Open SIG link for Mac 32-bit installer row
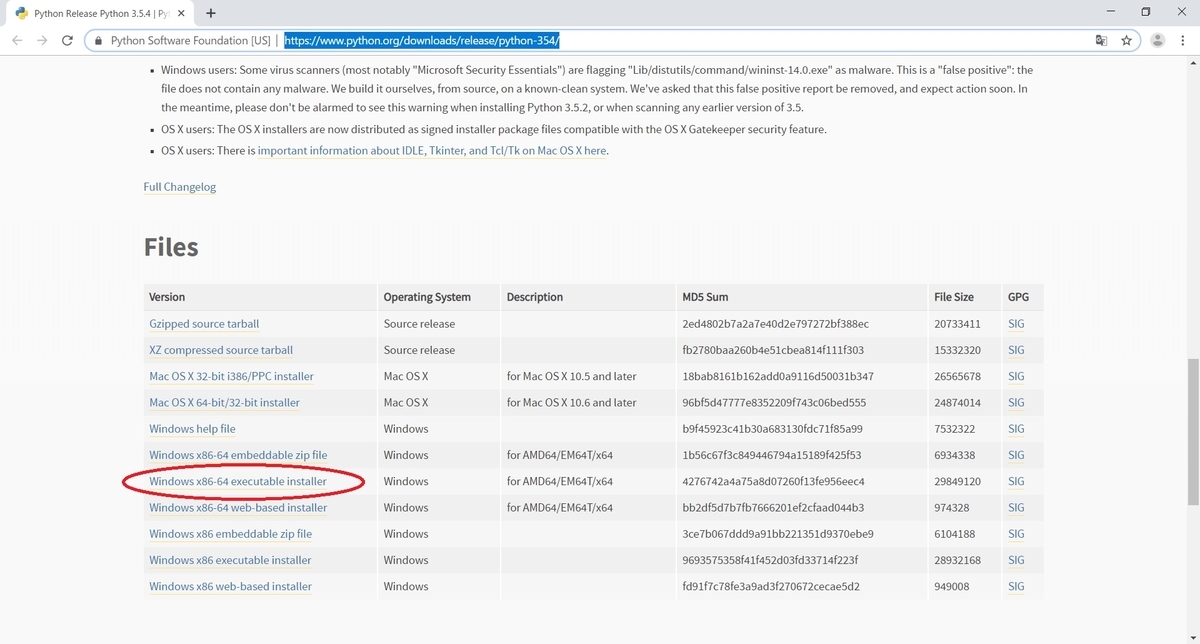The width and height of the screenshot is (1200, 644). (x=1016, y=377)
